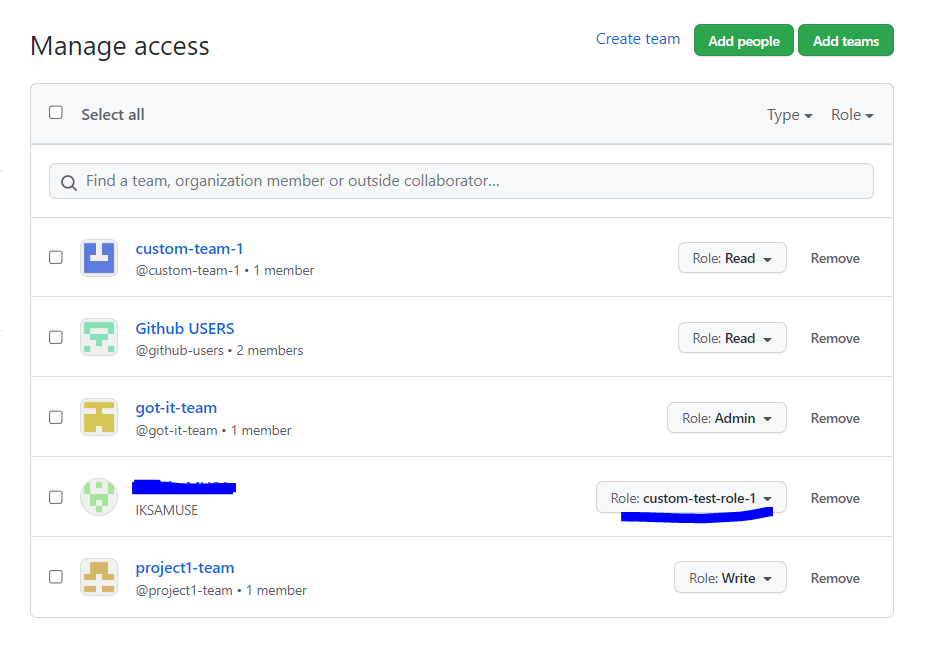Viewport: 937px width, 649px height.
Task: Click the got-it-team avatar icon
Action: (x=98, y=417)
